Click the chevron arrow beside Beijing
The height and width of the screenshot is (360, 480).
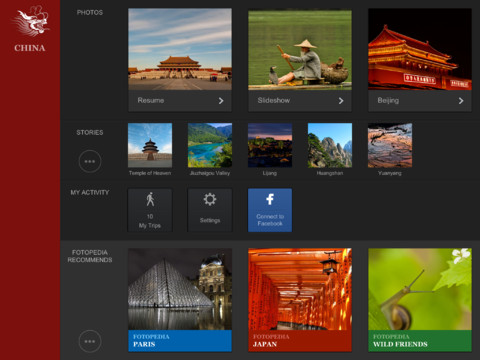[x=461, y=101]
